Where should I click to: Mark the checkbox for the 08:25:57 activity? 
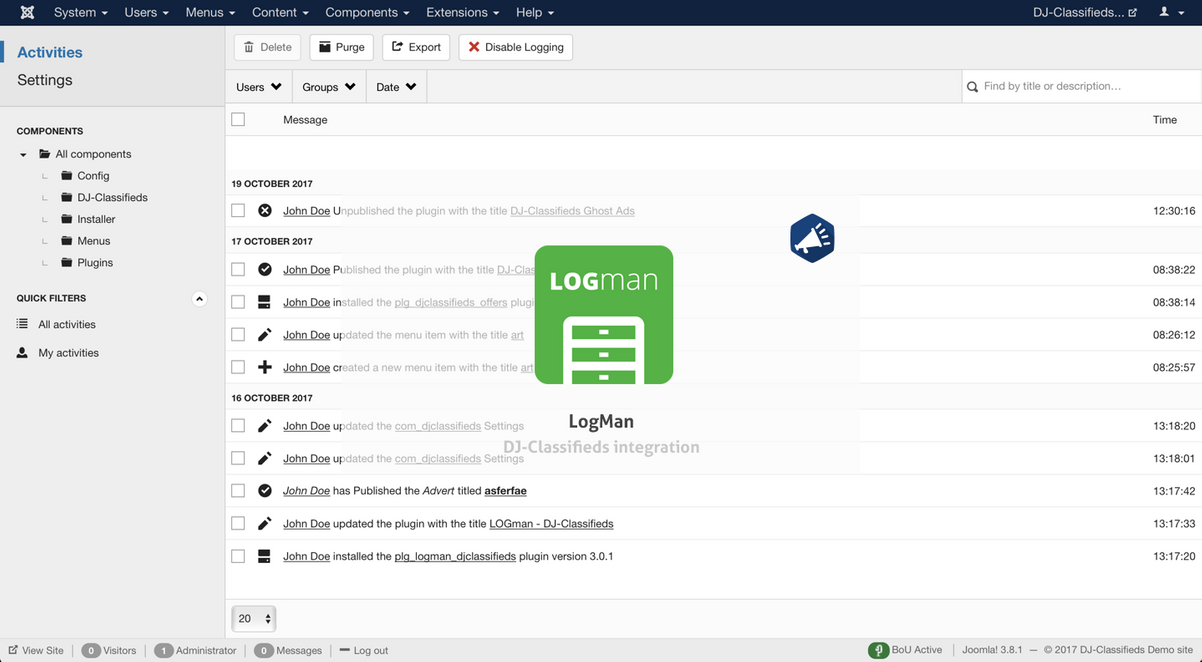pos(238,367)
